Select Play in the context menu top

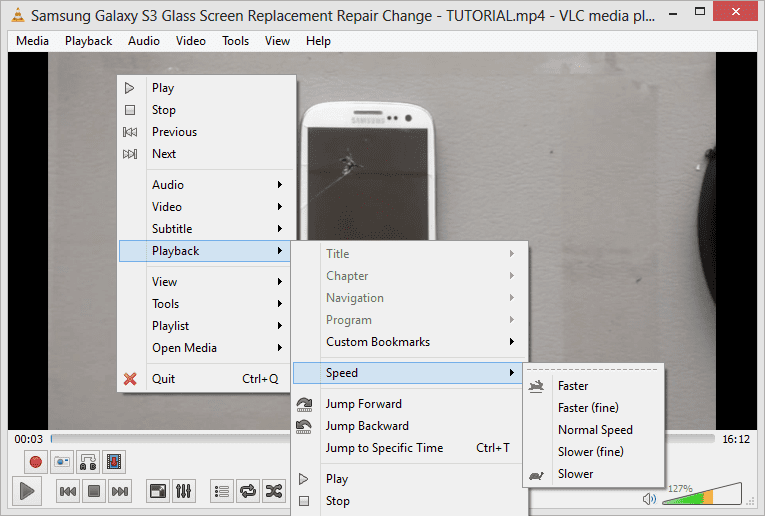(x=207, y=88)
